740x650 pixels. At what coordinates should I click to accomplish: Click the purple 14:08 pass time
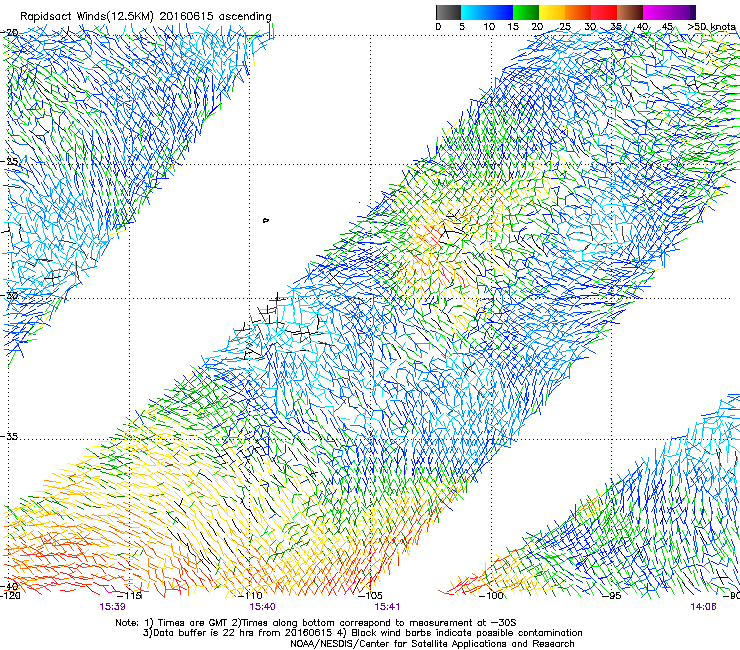(703, 607)
